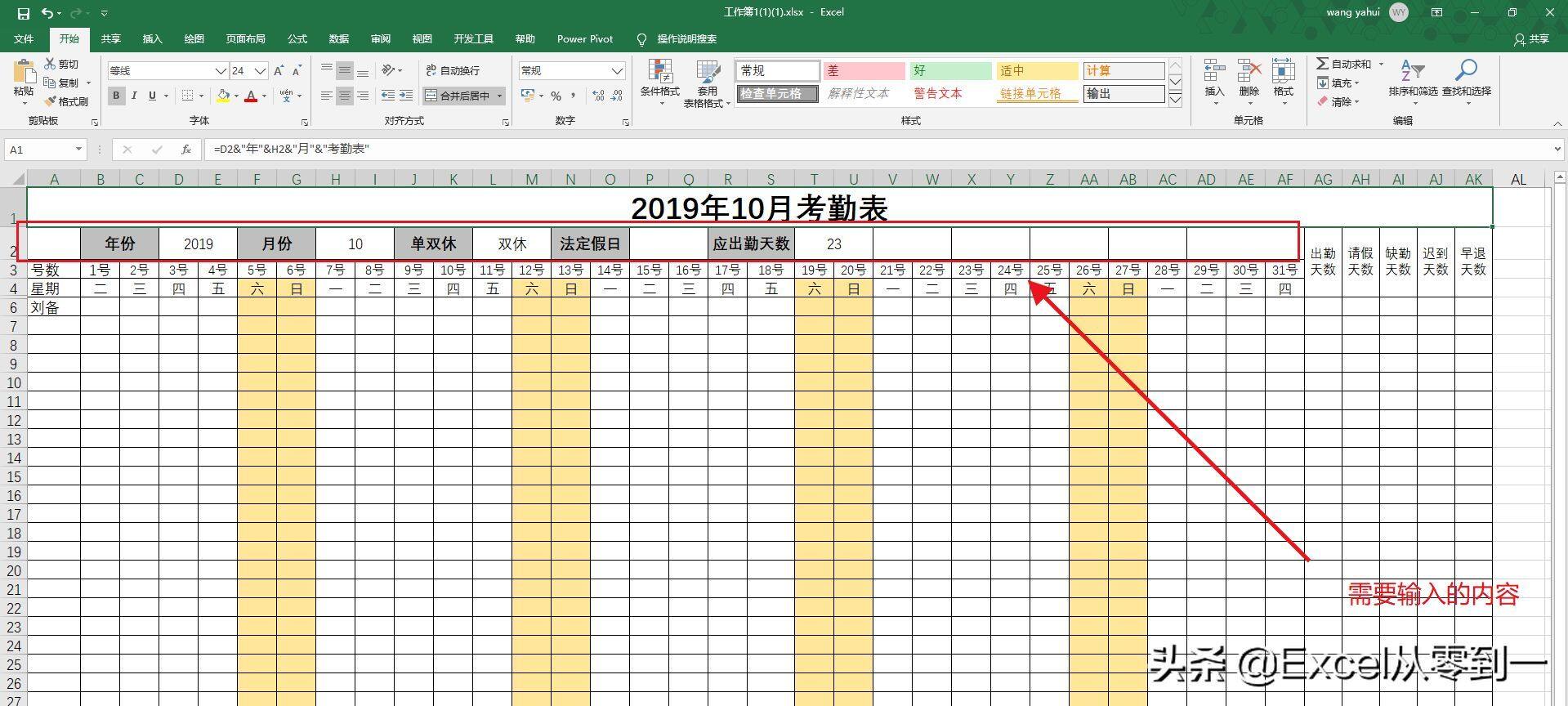
Task: Switch to the Page Layout (页面布局) tab
Action: (x=245, y=38)
